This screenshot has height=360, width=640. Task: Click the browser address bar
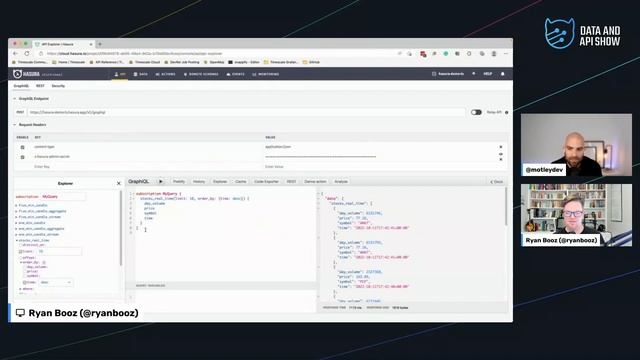(x=220, y=53)
